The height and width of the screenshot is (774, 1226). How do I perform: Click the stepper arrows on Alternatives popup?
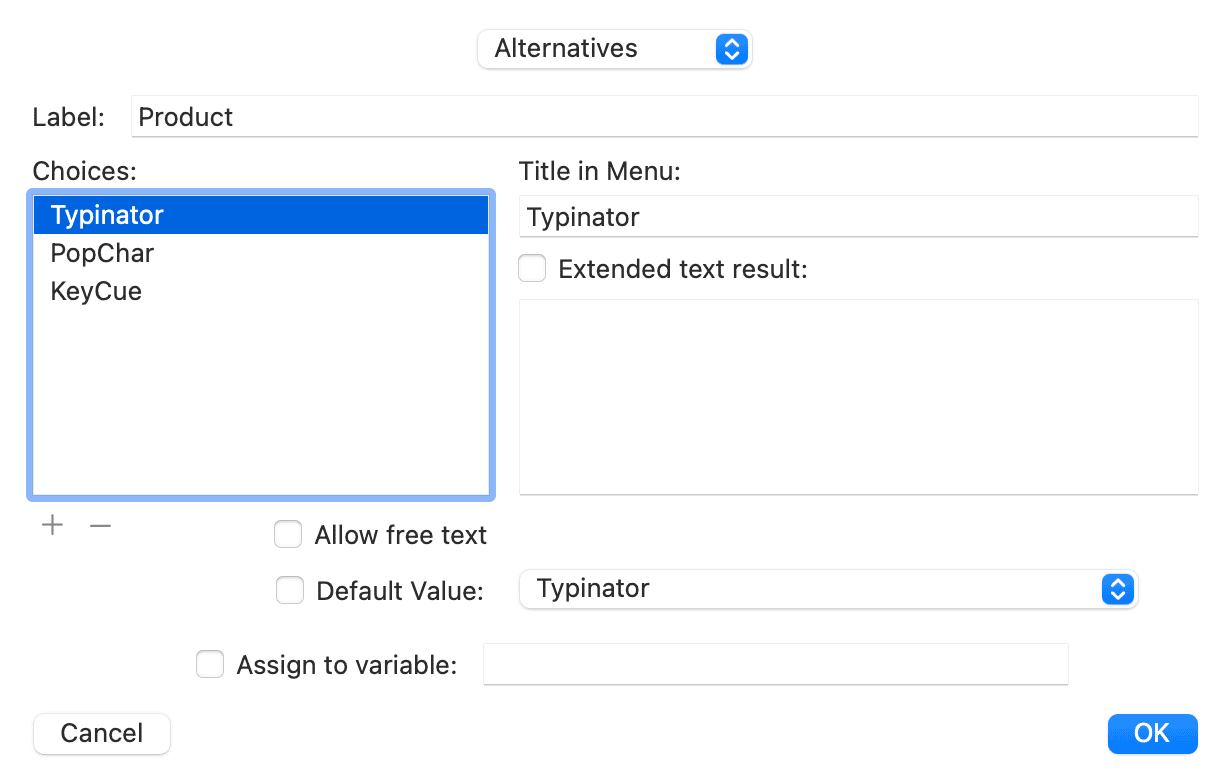[x=731, y=48]
